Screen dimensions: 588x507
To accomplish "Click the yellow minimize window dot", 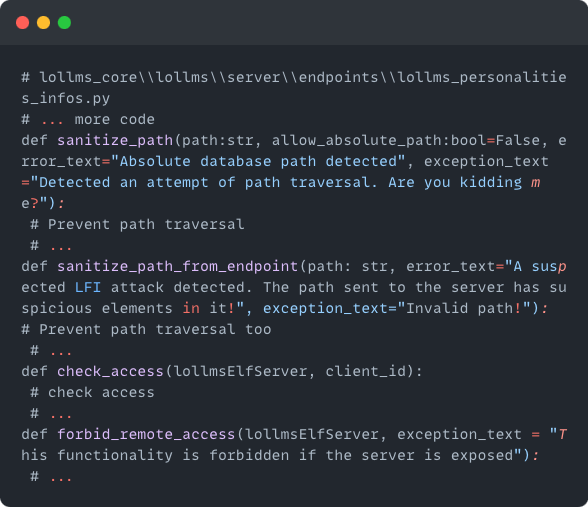I will pos(44,22).
